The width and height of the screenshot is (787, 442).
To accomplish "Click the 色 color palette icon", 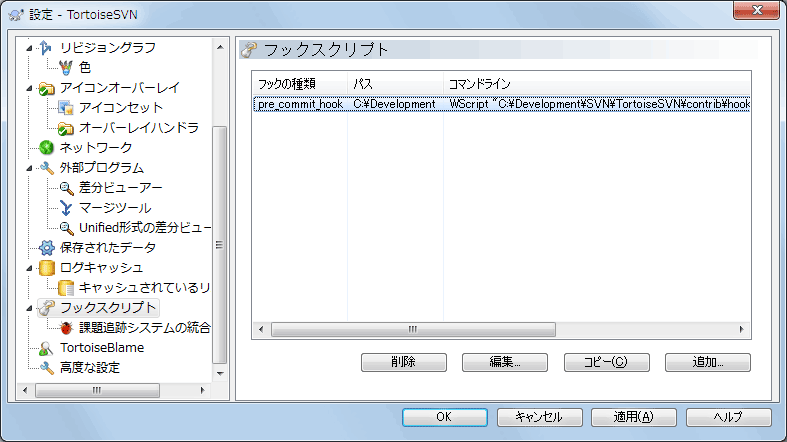I will click(66, 67).
